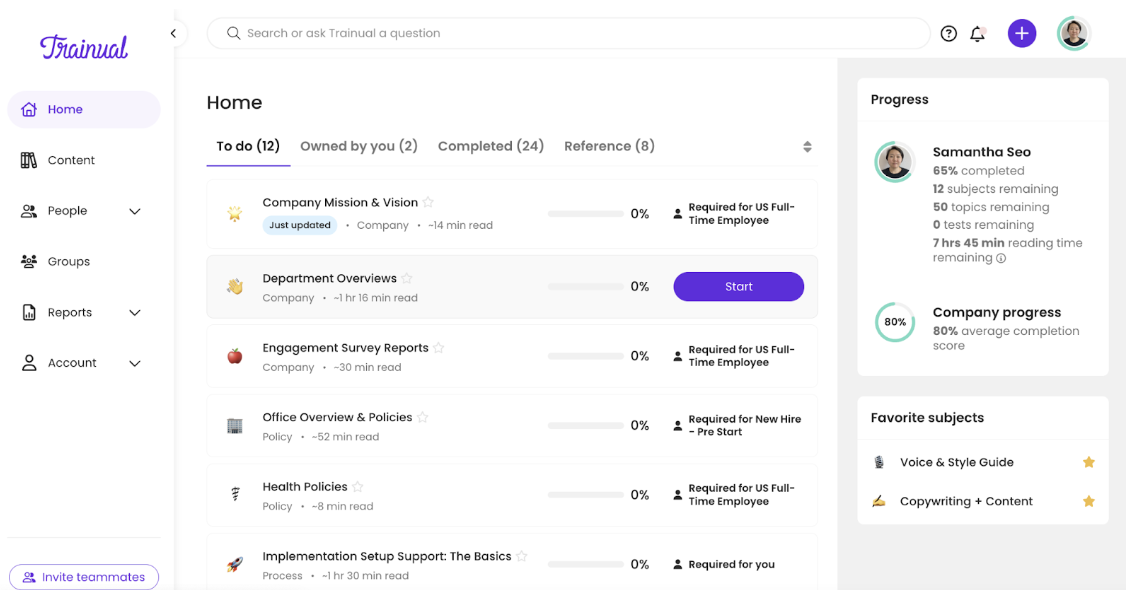This screenshot has width=1126, height=590.
Task: Click the Samantha Seo name text
Action: tap(982, 152)
